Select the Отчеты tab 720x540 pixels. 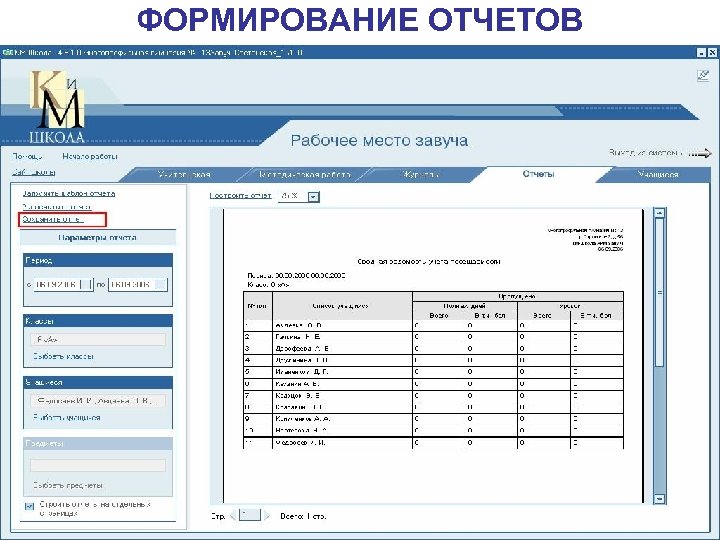(538, 174)
